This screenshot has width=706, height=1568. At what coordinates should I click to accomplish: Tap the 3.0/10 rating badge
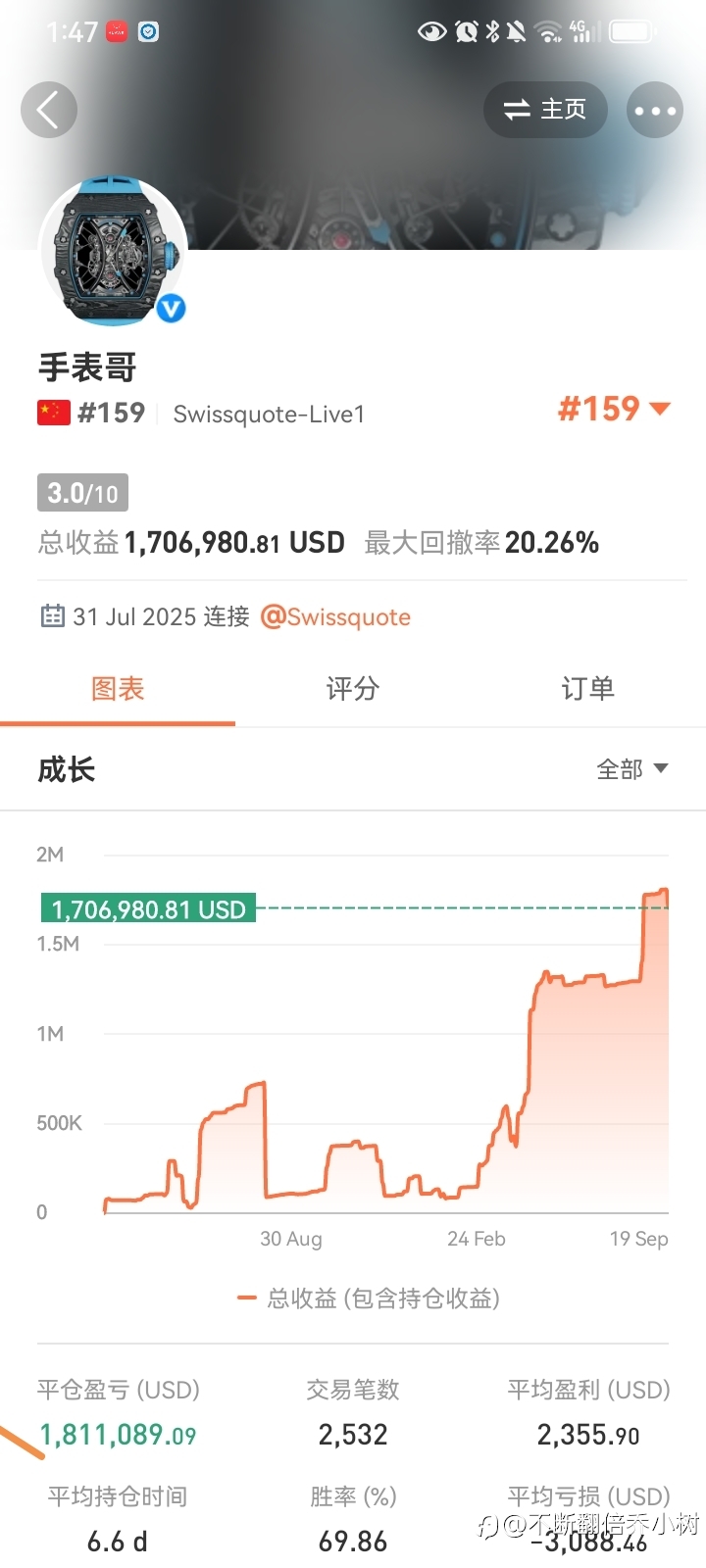coord(82,493)
